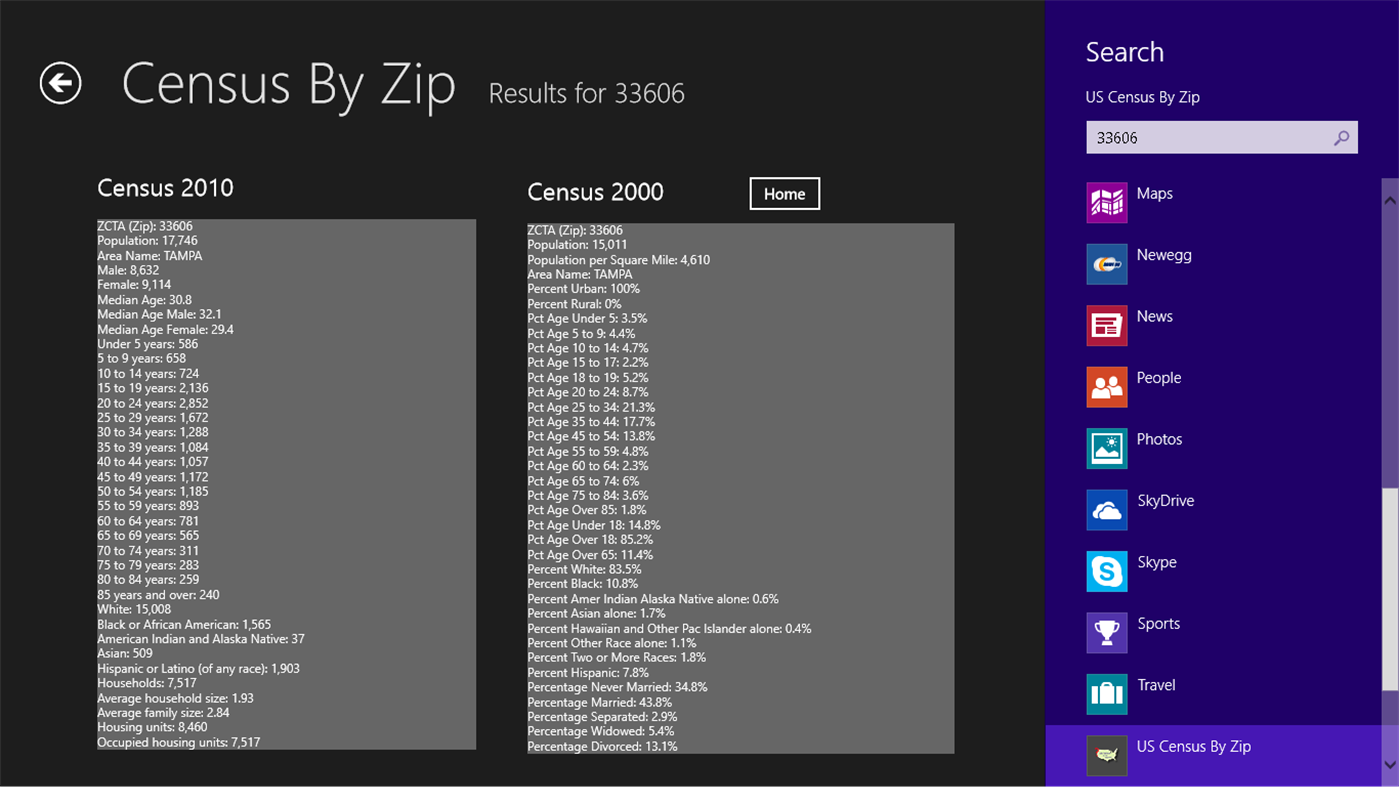Click inside the 33606 search box

point(1200,137)
